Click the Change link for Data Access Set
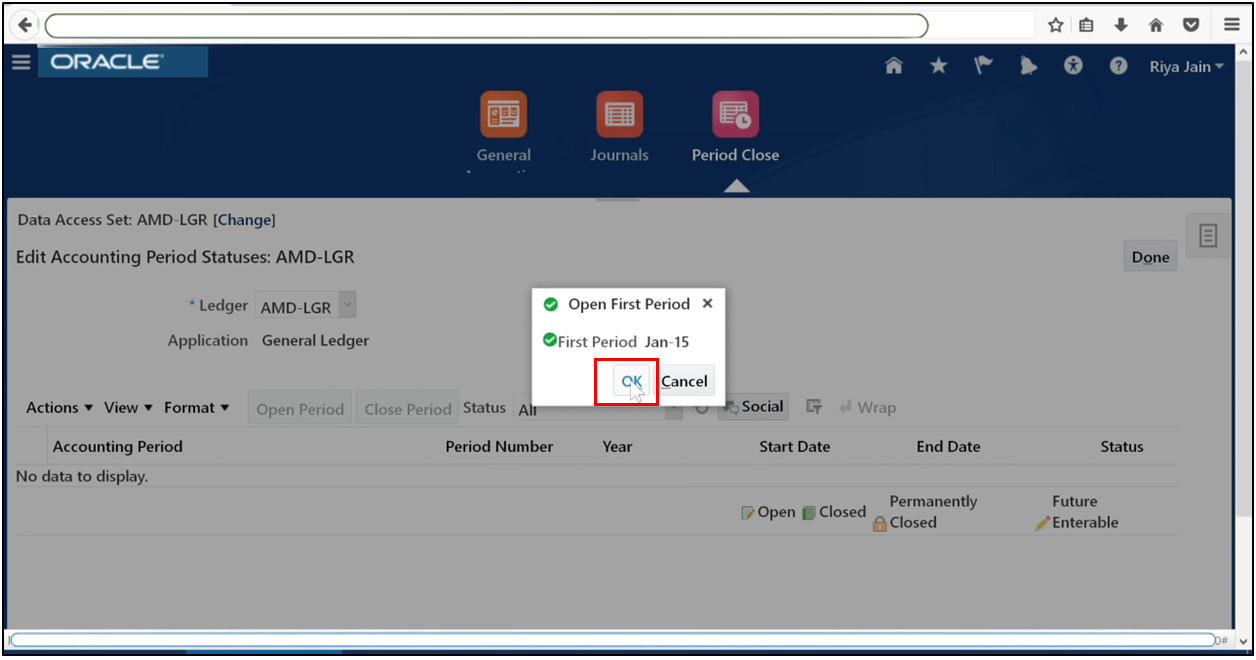Screen dimensions: 1256x660 [244, 219]
